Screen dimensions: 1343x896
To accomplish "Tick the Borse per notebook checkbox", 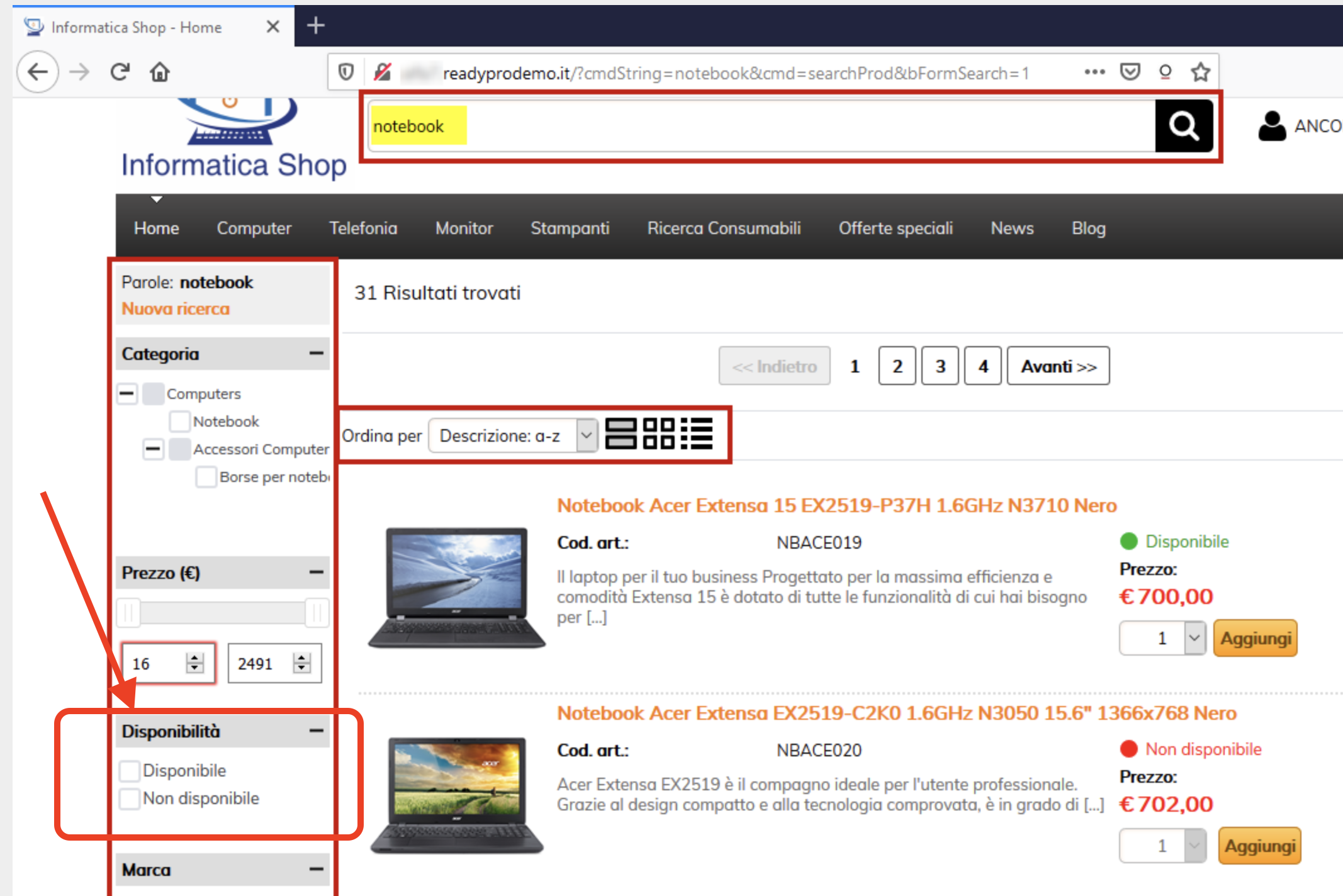I will click(x=206, y=477).
